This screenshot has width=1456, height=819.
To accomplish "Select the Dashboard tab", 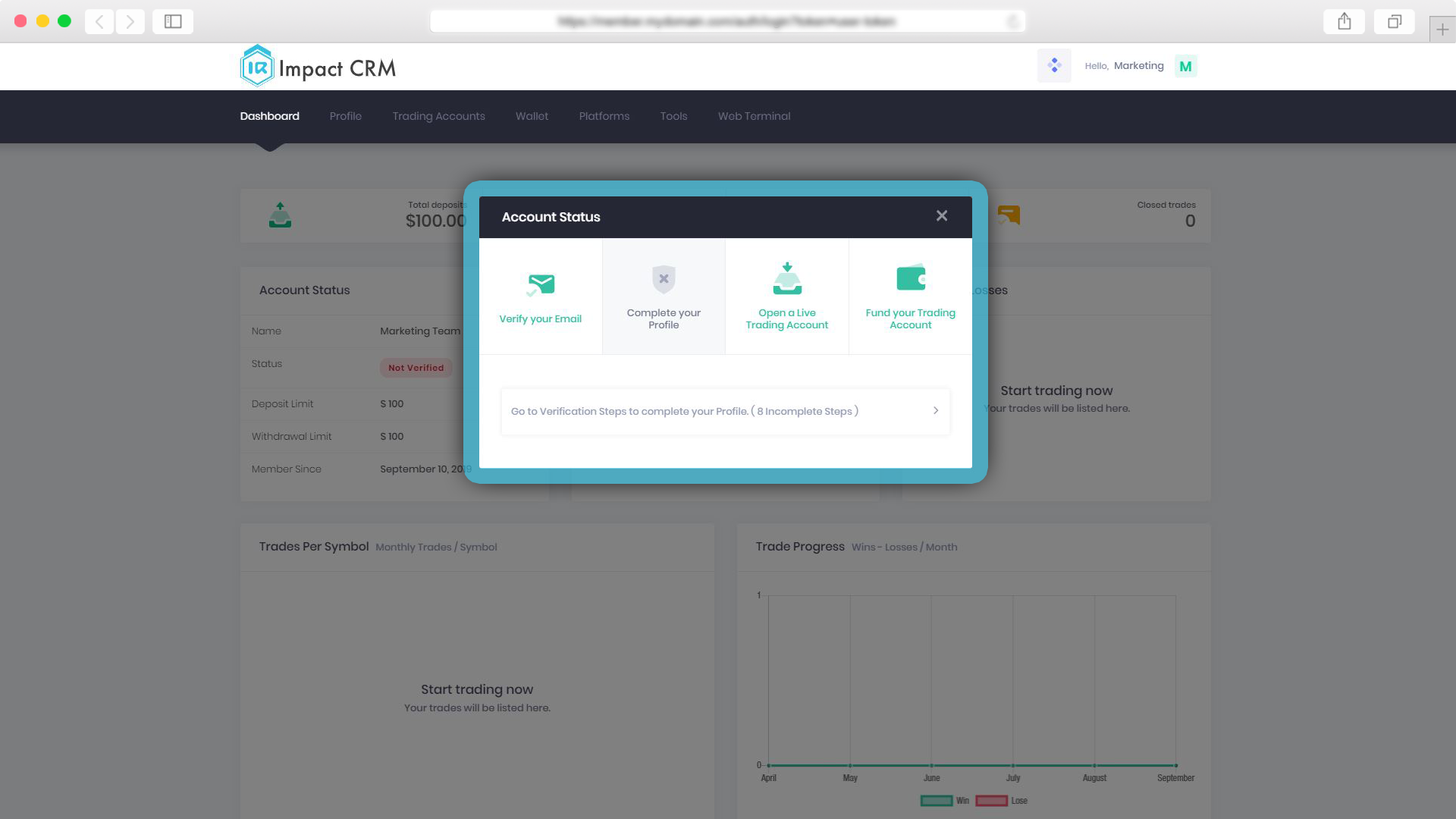I will [268, 116].
